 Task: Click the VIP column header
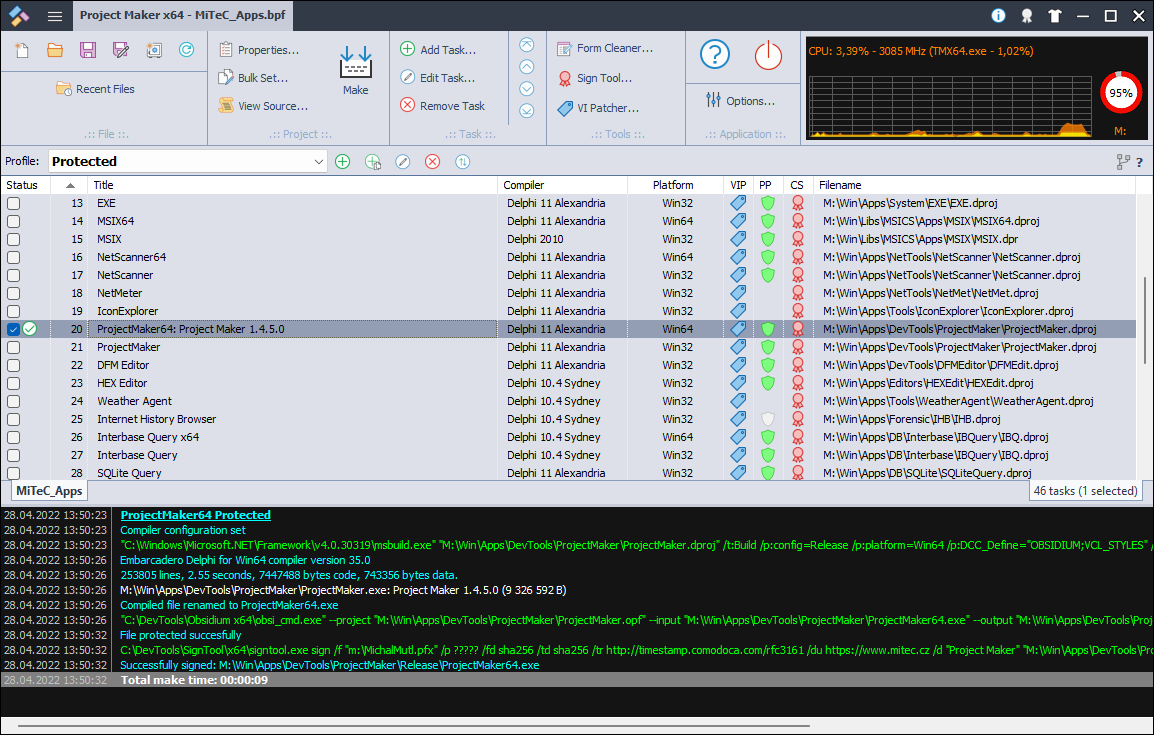(x=738, y=185)
